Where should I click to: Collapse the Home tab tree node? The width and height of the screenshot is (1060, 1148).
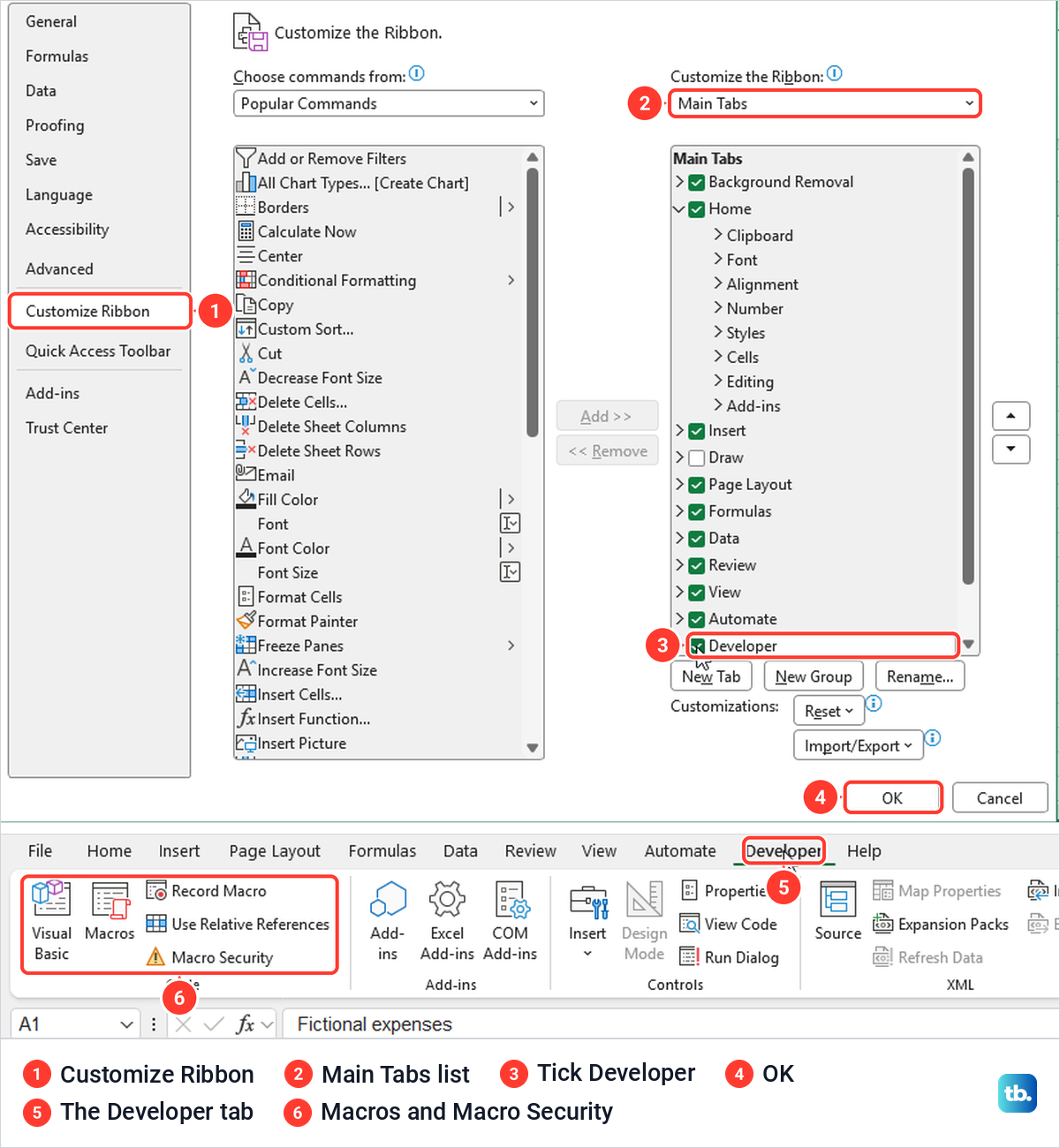(679, 209)
